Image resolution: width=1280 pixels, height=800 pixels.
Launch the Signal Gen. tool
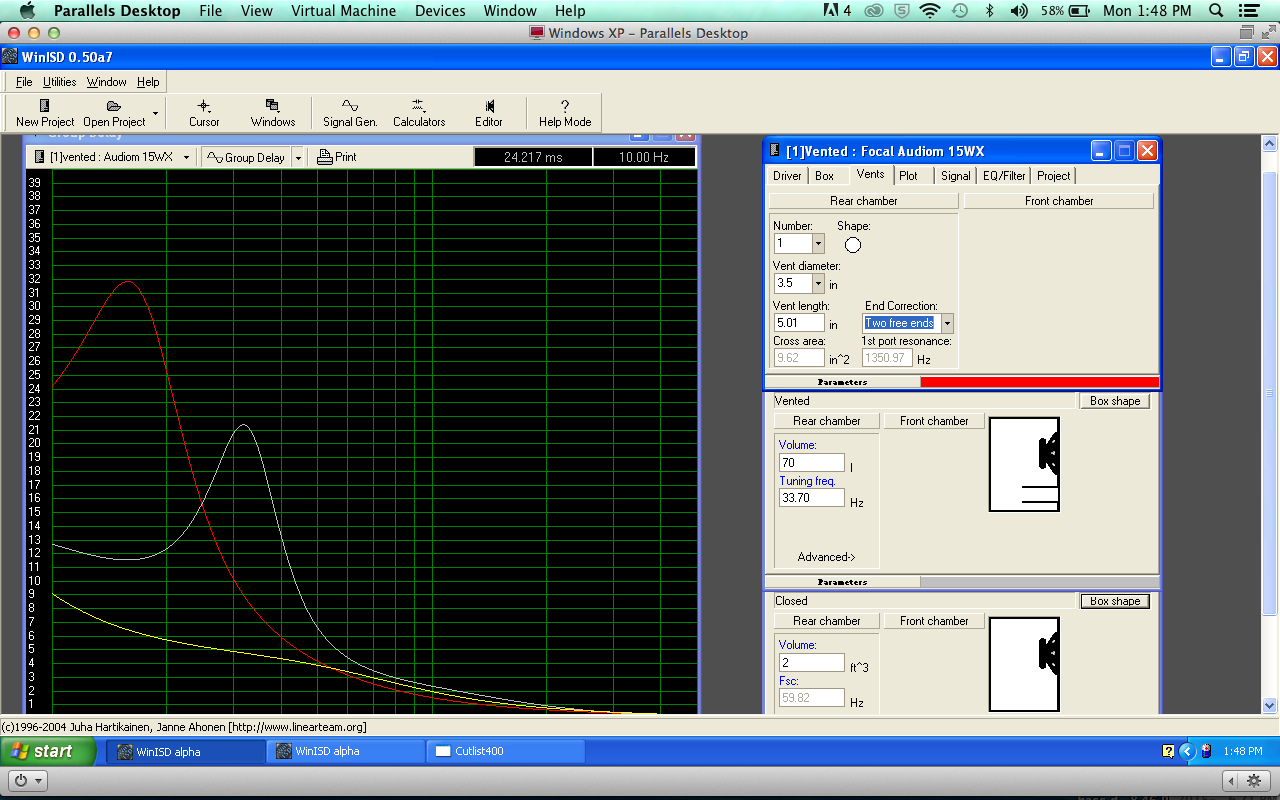pyautogui.click(x=350, y=112)
